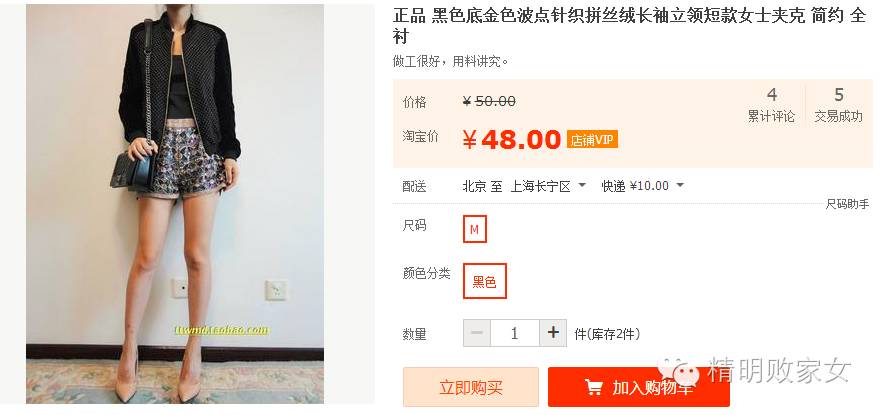Click the yellow watermark link on photo
The width and height of the screenshot is (881, 415).
point(222,330)
